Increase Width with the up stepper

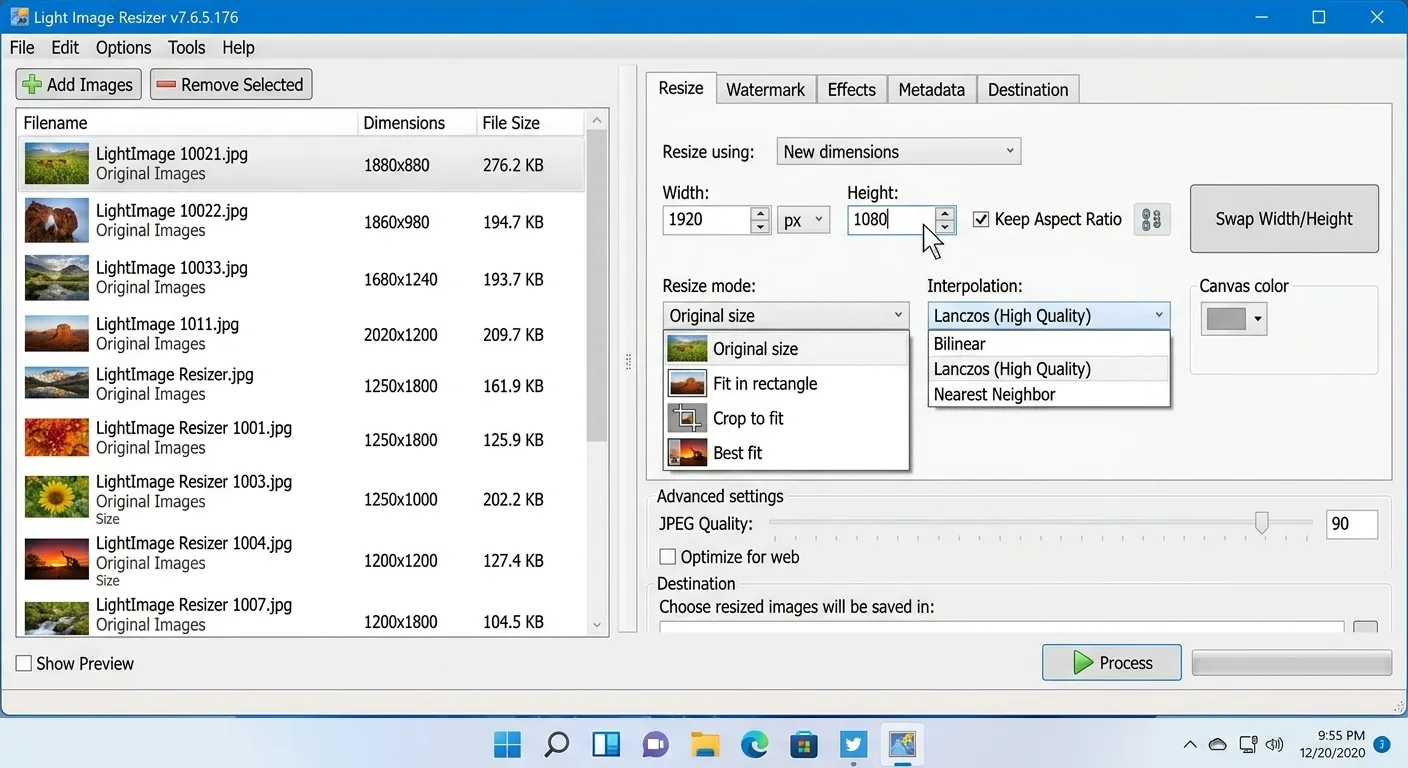click(x=761, y=213)
